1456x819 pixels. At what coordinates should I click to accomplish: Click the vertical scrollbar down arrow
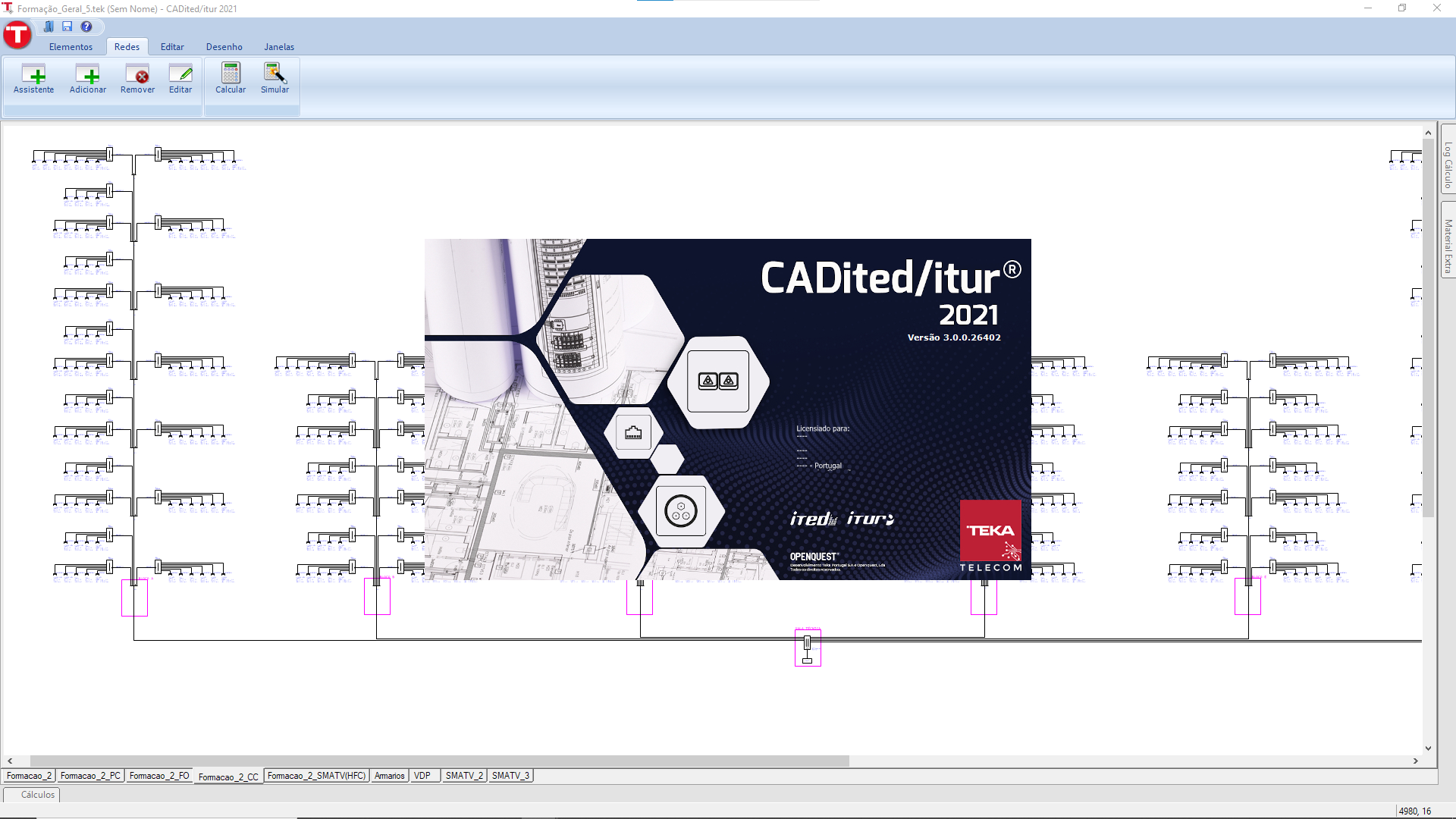pos(1428,748)
